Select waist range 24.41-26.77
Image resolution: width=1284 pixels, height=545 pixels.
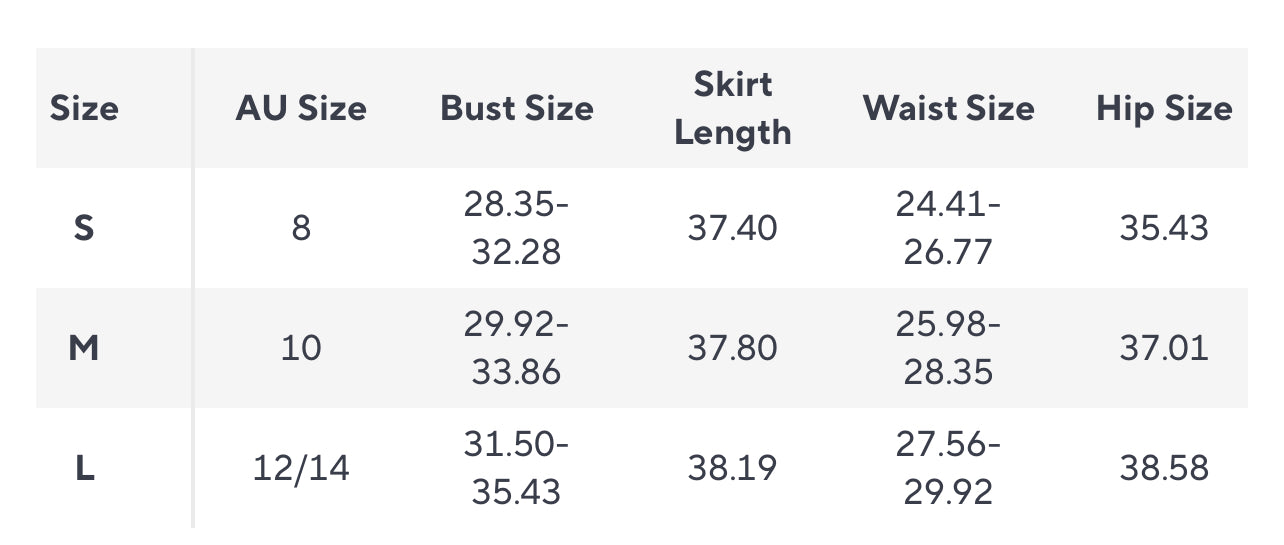pyautogui.click(x=949, y=228)
